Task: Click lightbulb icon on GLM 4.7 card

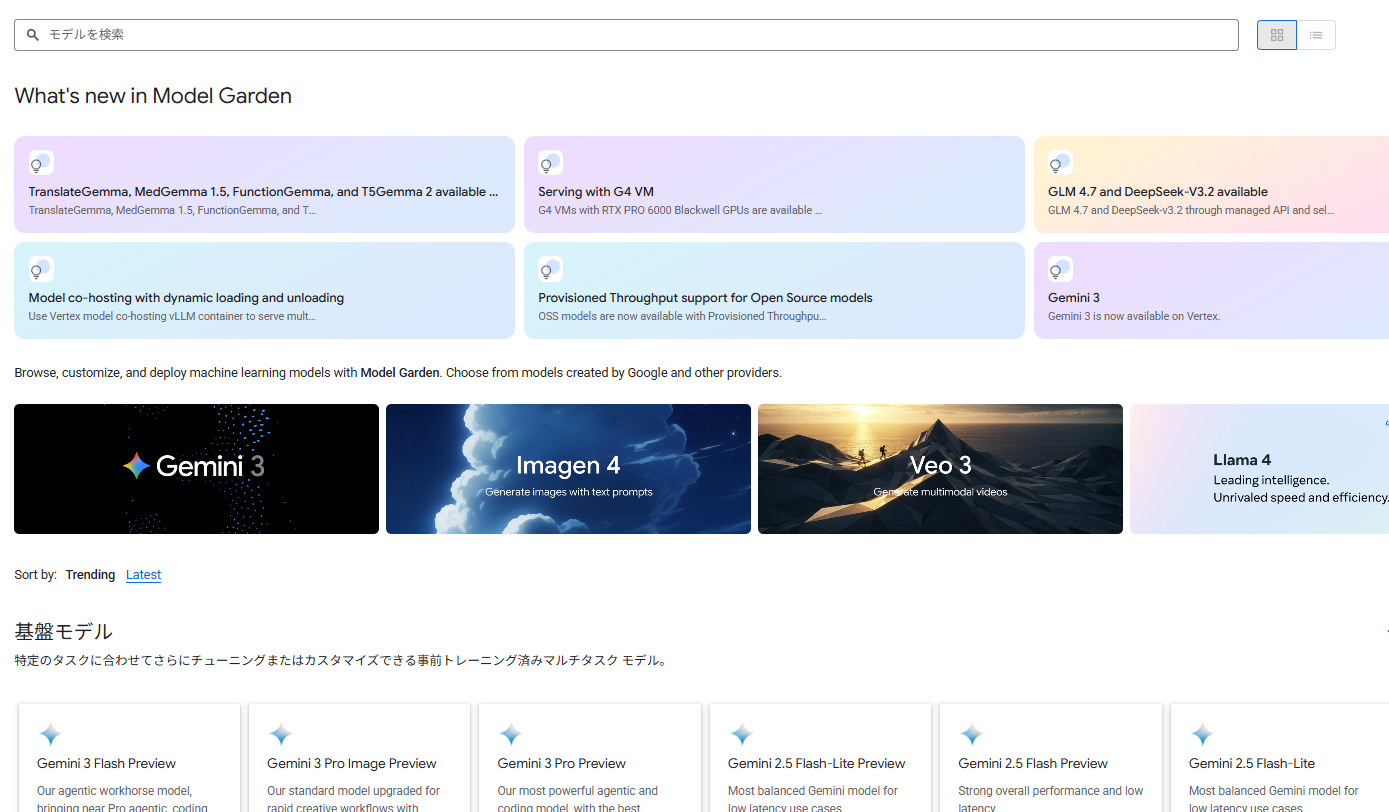Action: click(x=1060, y=163)
